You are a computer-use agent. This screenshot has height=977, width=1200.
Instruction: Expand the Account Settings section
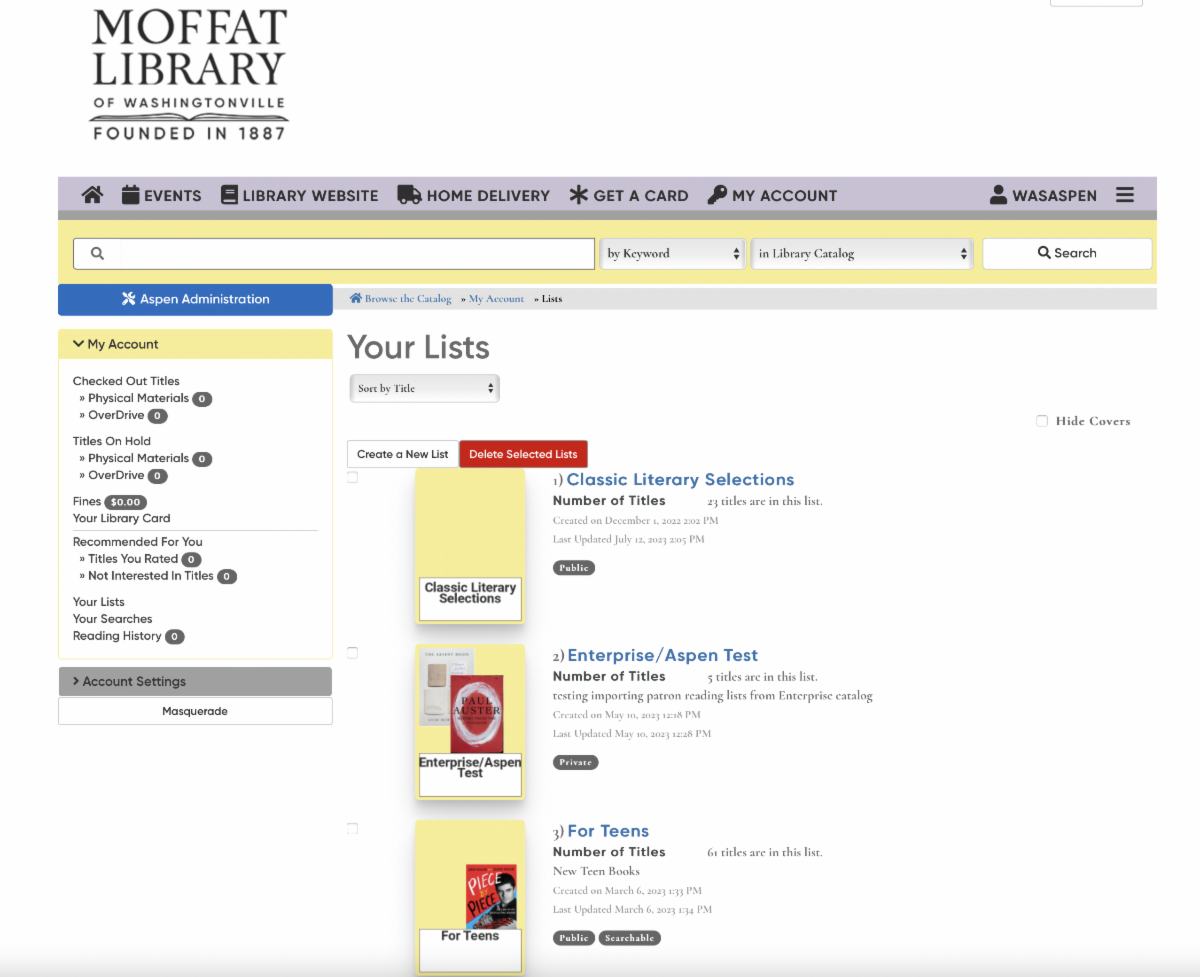(x=195, y=681)
